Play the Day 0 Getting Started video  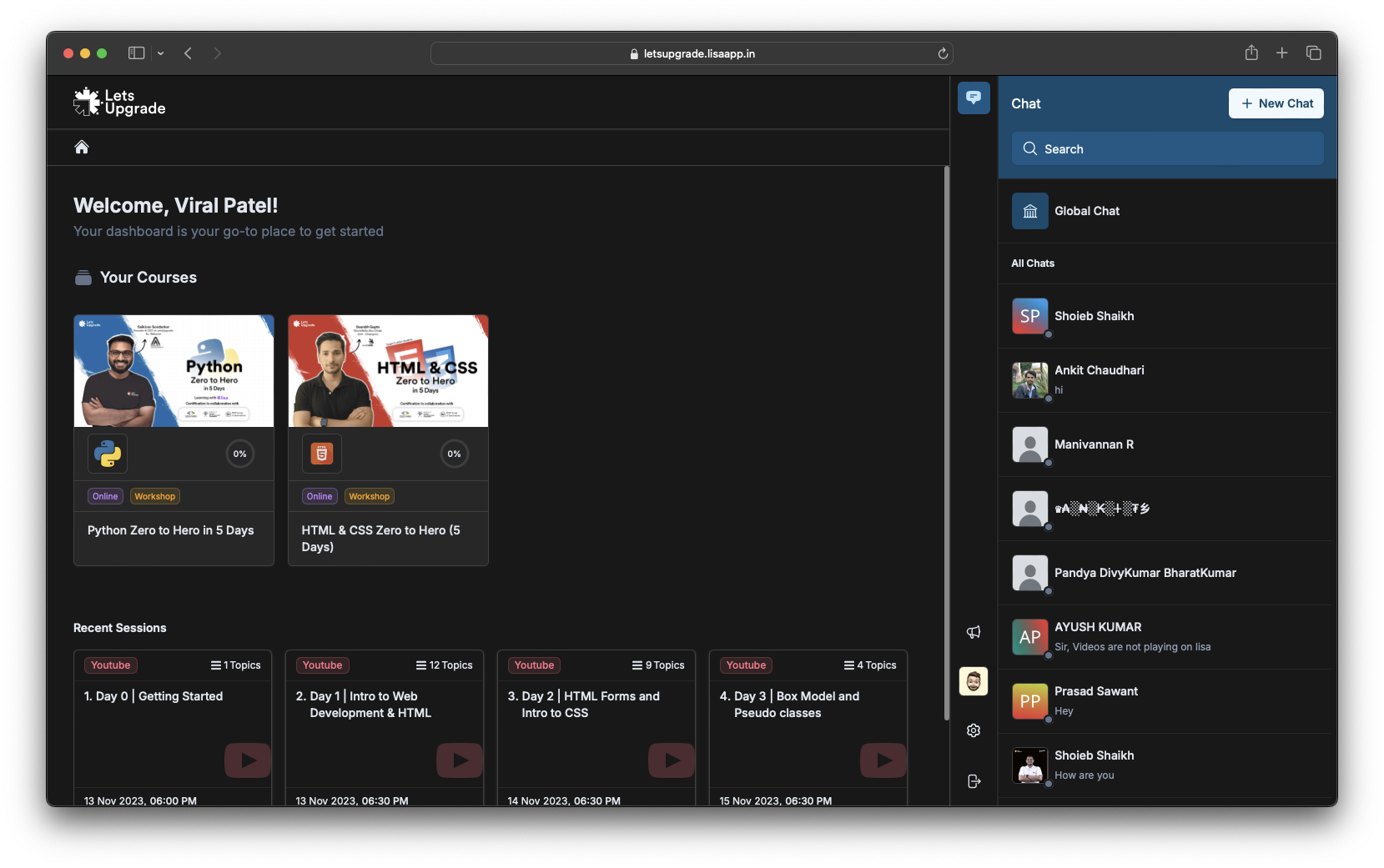point(248,760)
